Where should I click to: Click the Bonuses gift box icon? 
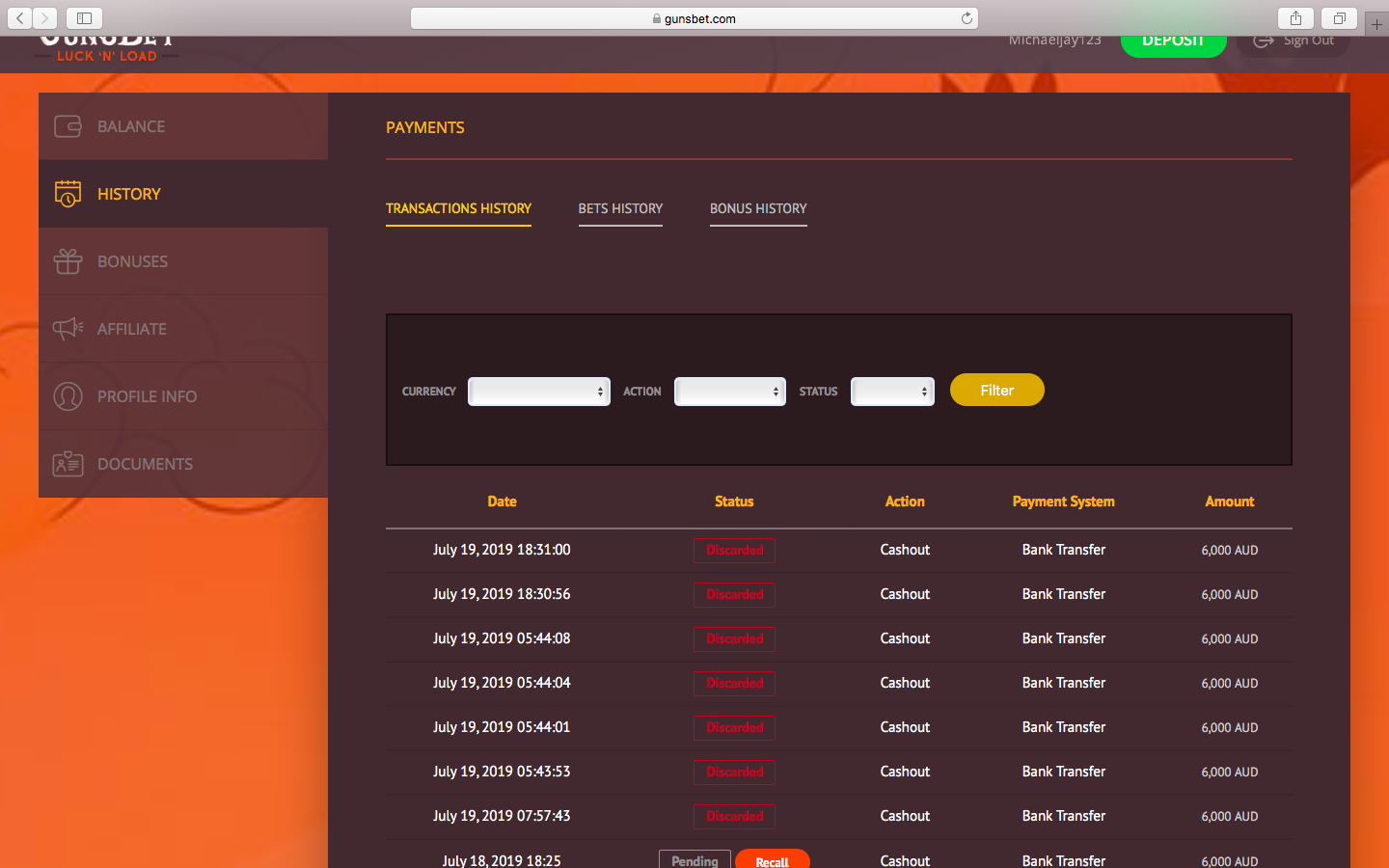pos(68,261)
